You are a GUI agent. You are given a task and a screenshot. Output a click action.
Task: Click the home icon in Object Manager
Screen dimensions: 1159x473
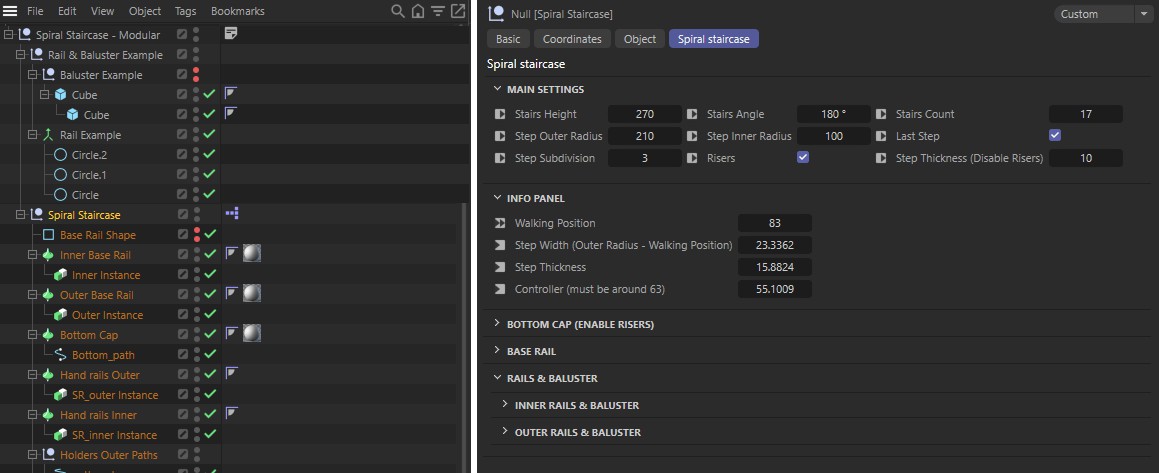(x=418, y=11)
